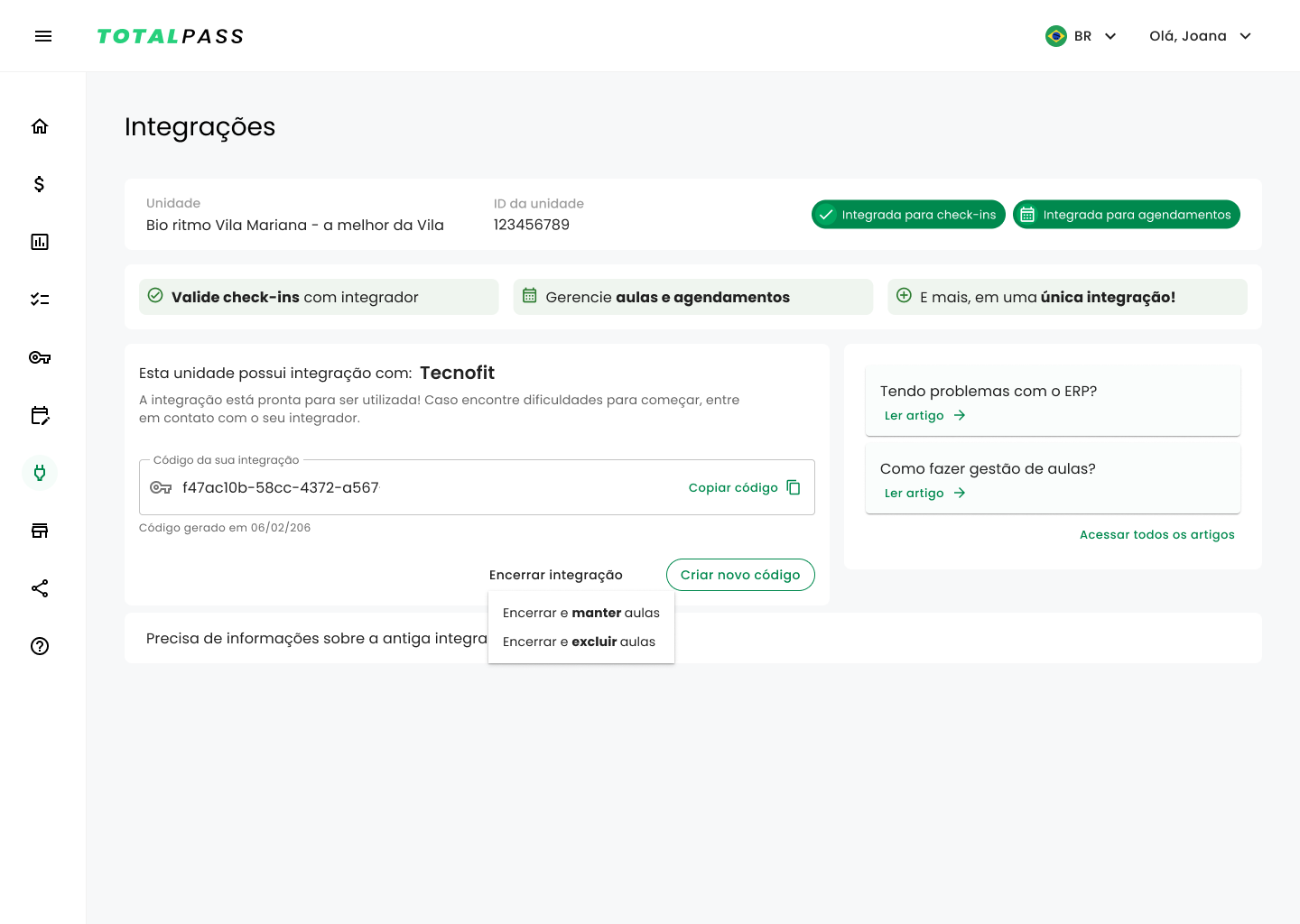This screenshot has height=924, width=1300.
Task: Click the Tendo problemas com o ERP card
Action: (x=1053, y=401)
